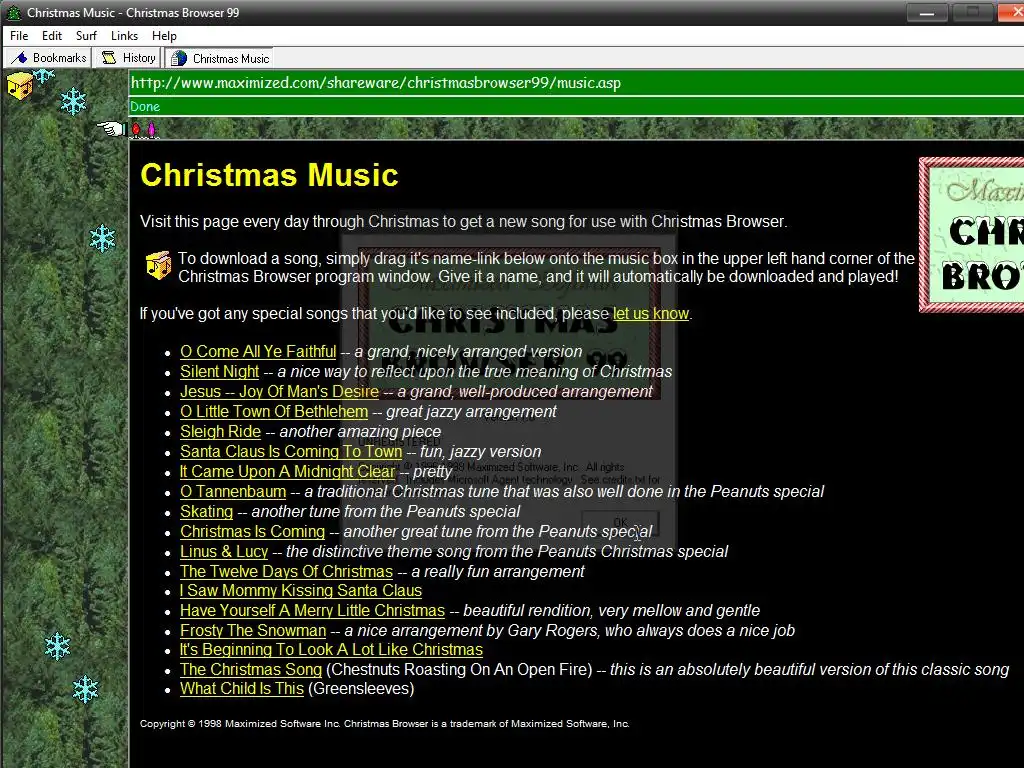Click the Linus & Lucy link
The height and width of the screenshot is (768, 1024).
pos(224,552)
